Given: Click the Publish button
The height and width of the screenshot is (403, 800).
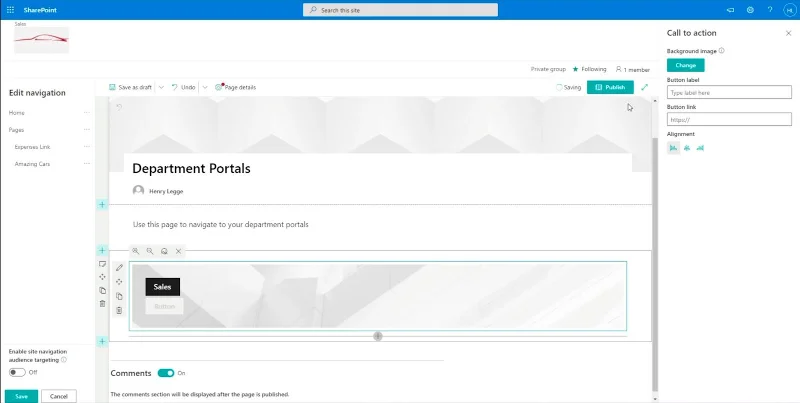Looking at the screenshot, I should point(610,87).
